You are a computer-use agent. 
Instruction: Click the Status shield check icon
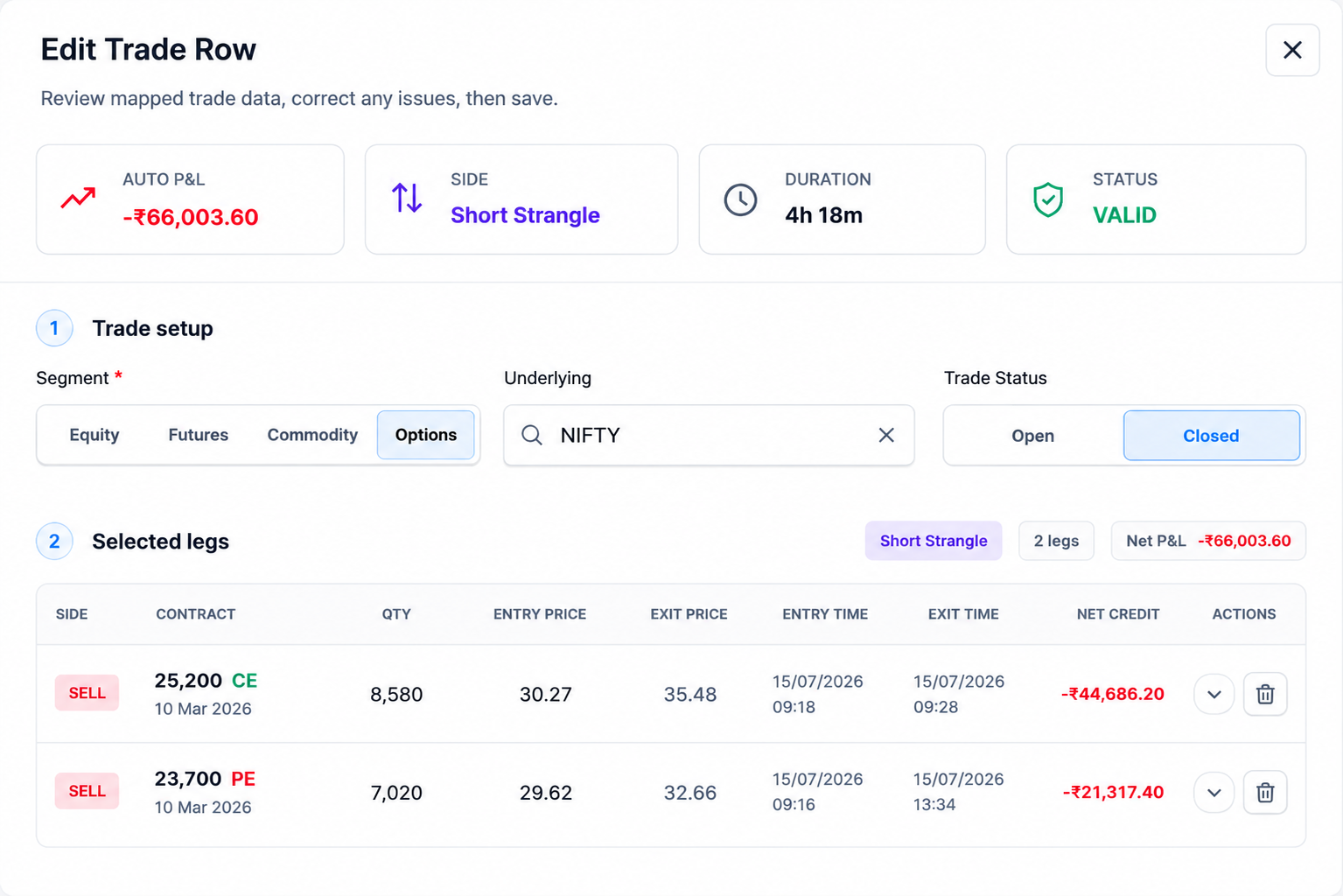point(1048,199)
